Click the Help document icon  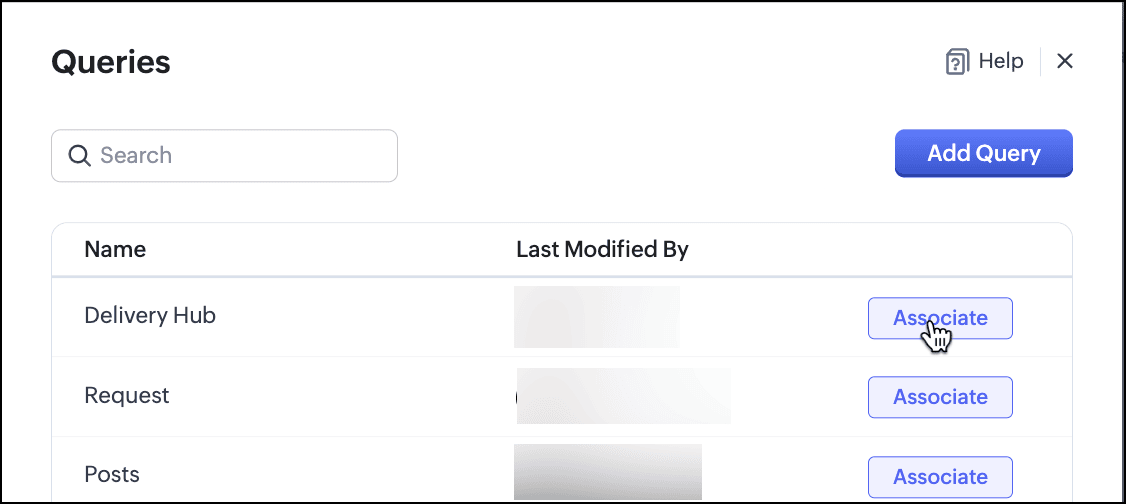(x=956, y=62)
